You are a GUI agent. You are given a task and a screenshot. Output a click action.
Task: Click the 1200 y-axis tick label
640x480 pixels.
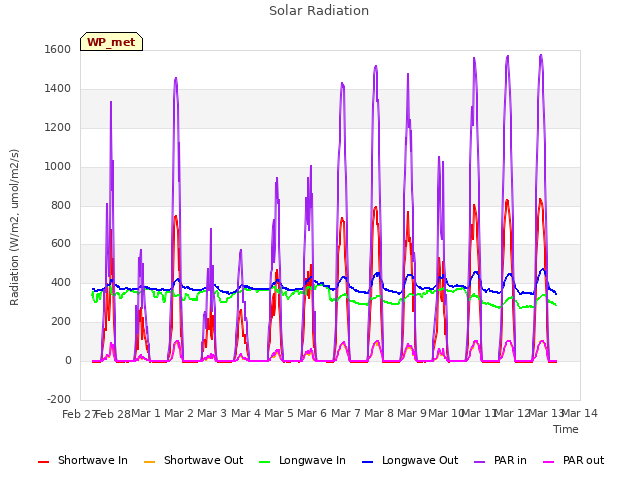[58, 127]
